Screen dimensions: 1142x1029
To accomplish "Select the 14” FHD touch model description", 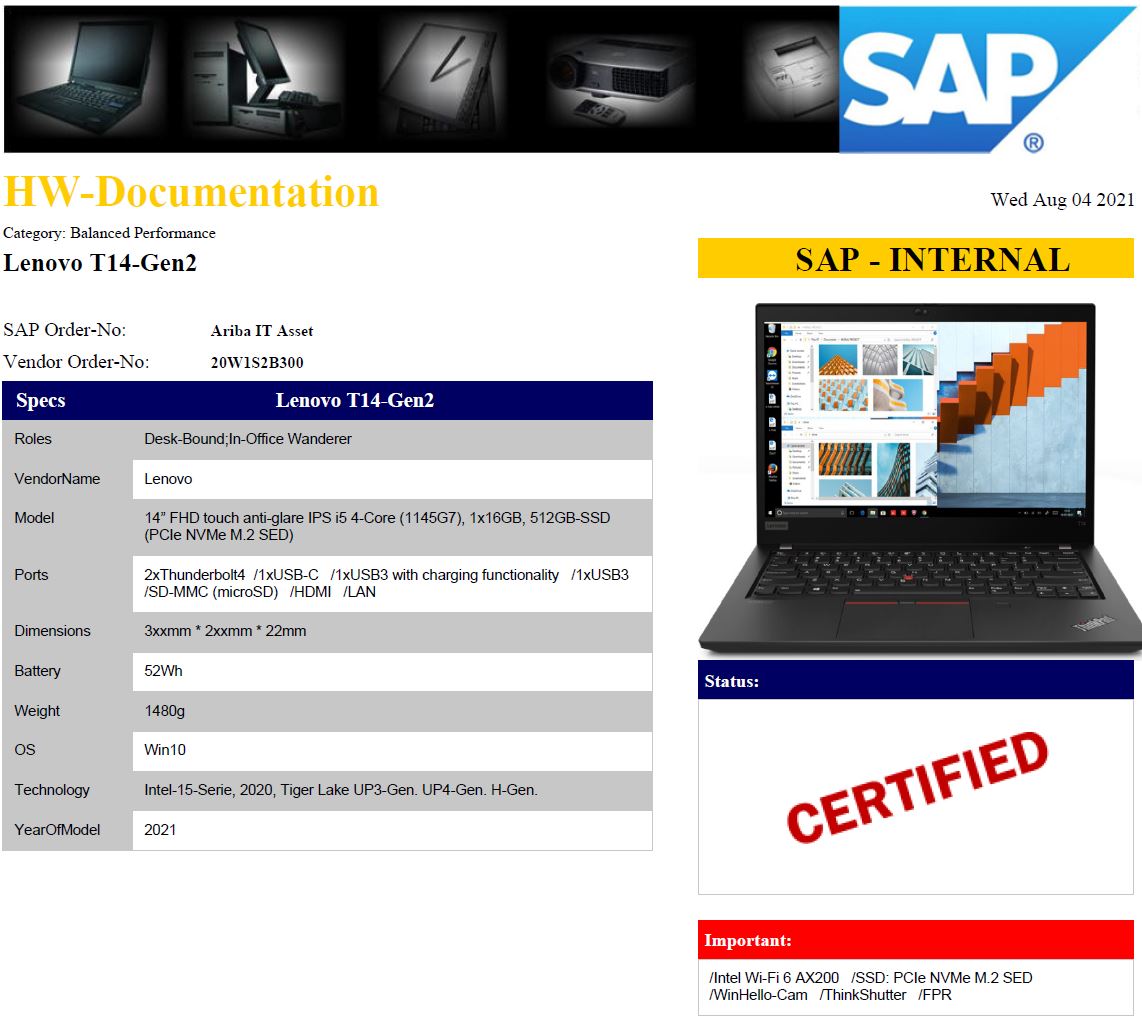I will 377,527.
